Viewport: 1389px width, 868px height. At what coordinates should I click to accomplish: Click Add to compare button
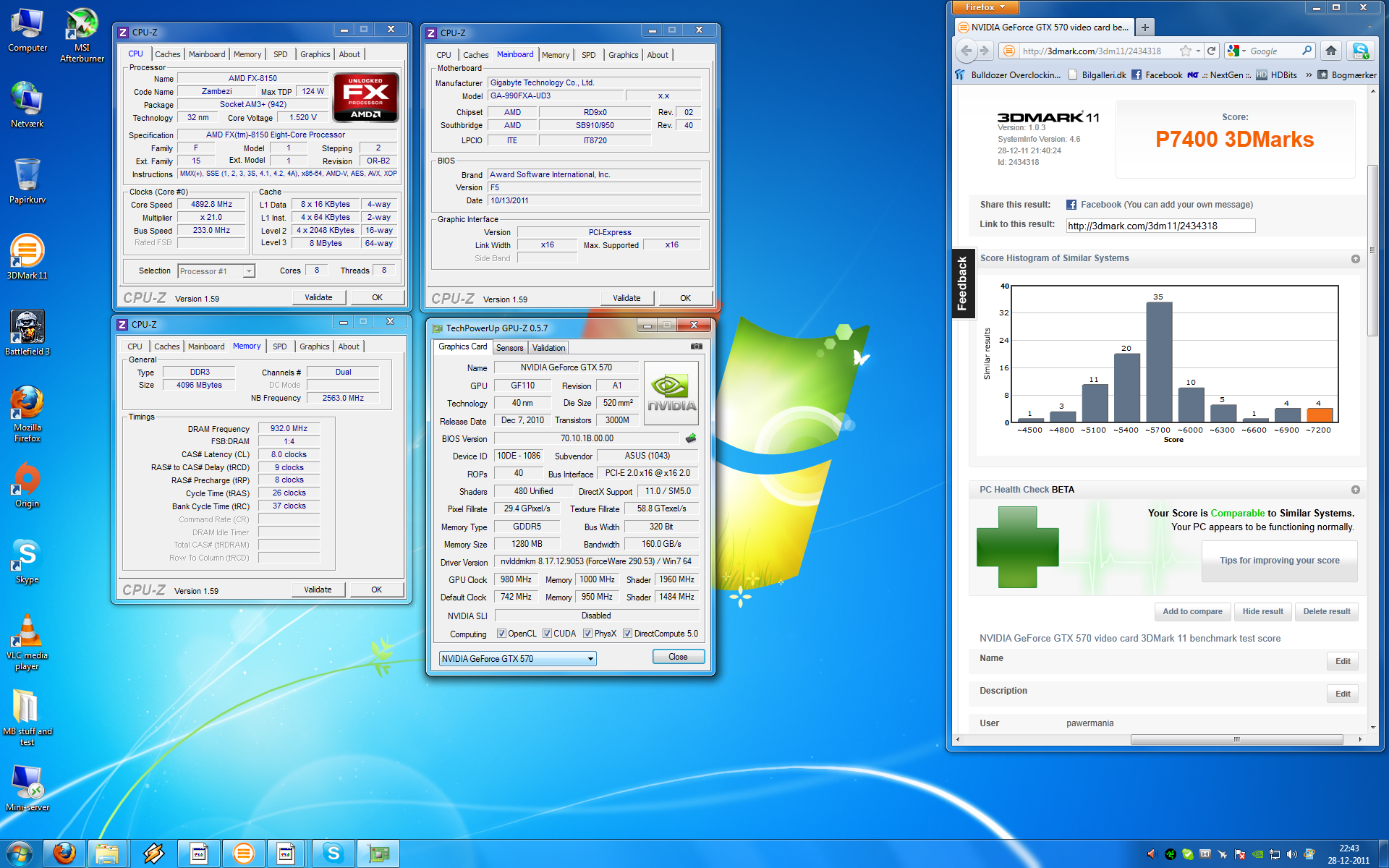tap(1192, 611)
